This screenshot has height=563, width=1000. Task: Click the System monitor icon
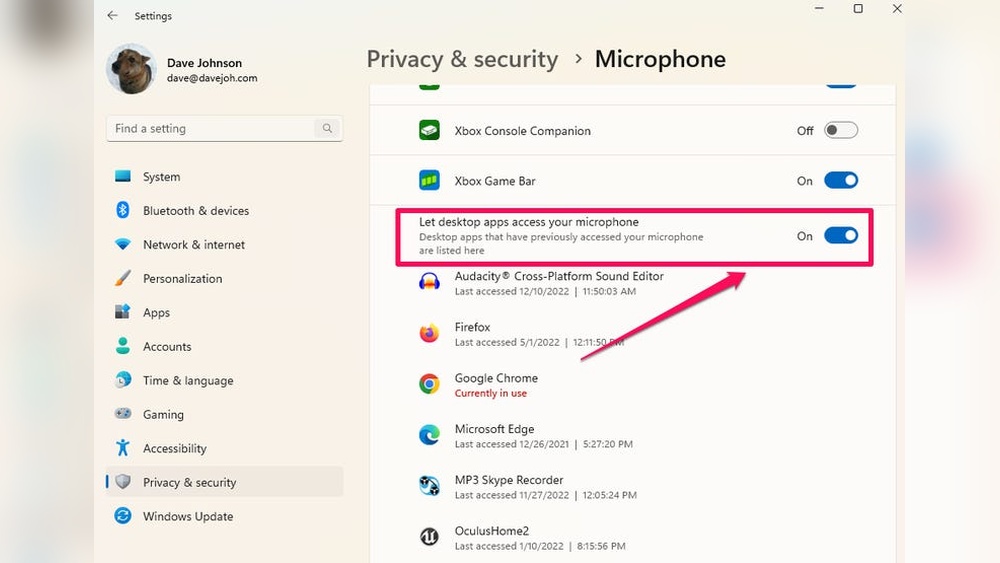(122, 176)
